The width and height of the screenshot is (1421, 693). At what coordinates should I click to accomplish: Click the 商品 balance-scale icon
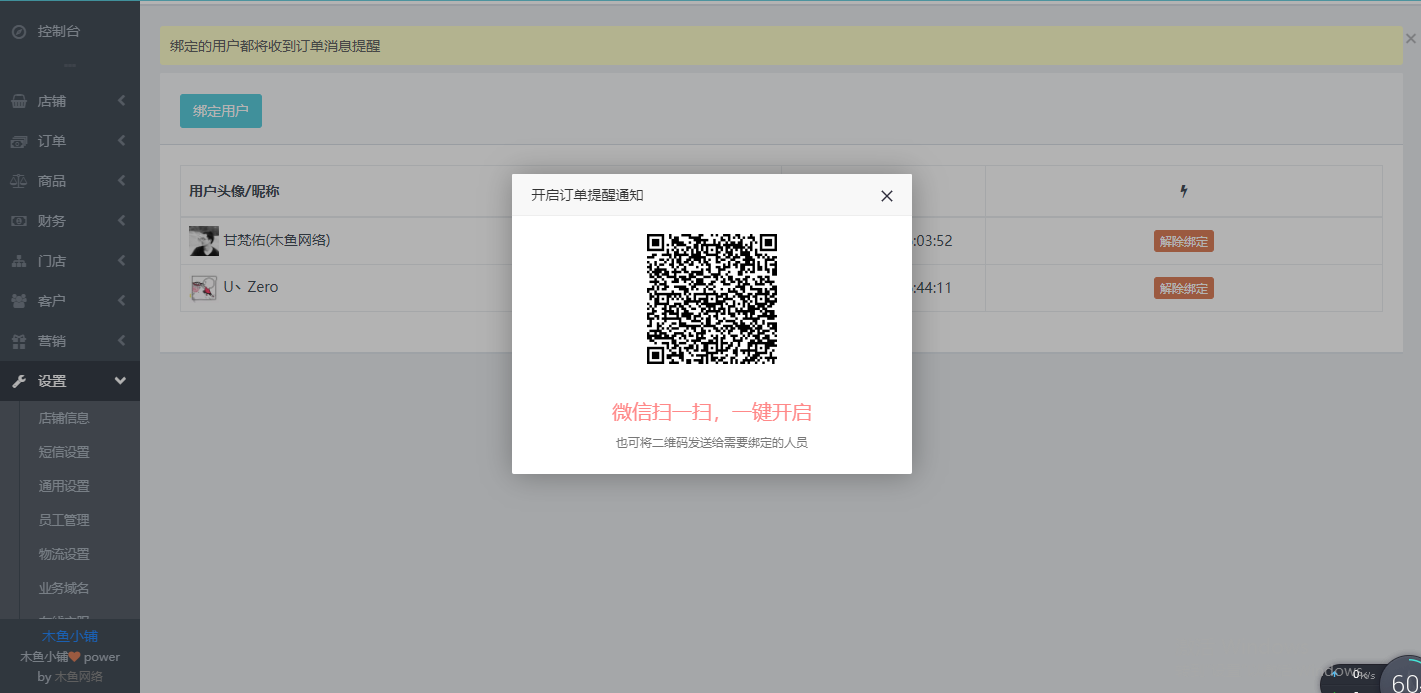(18, 181)
